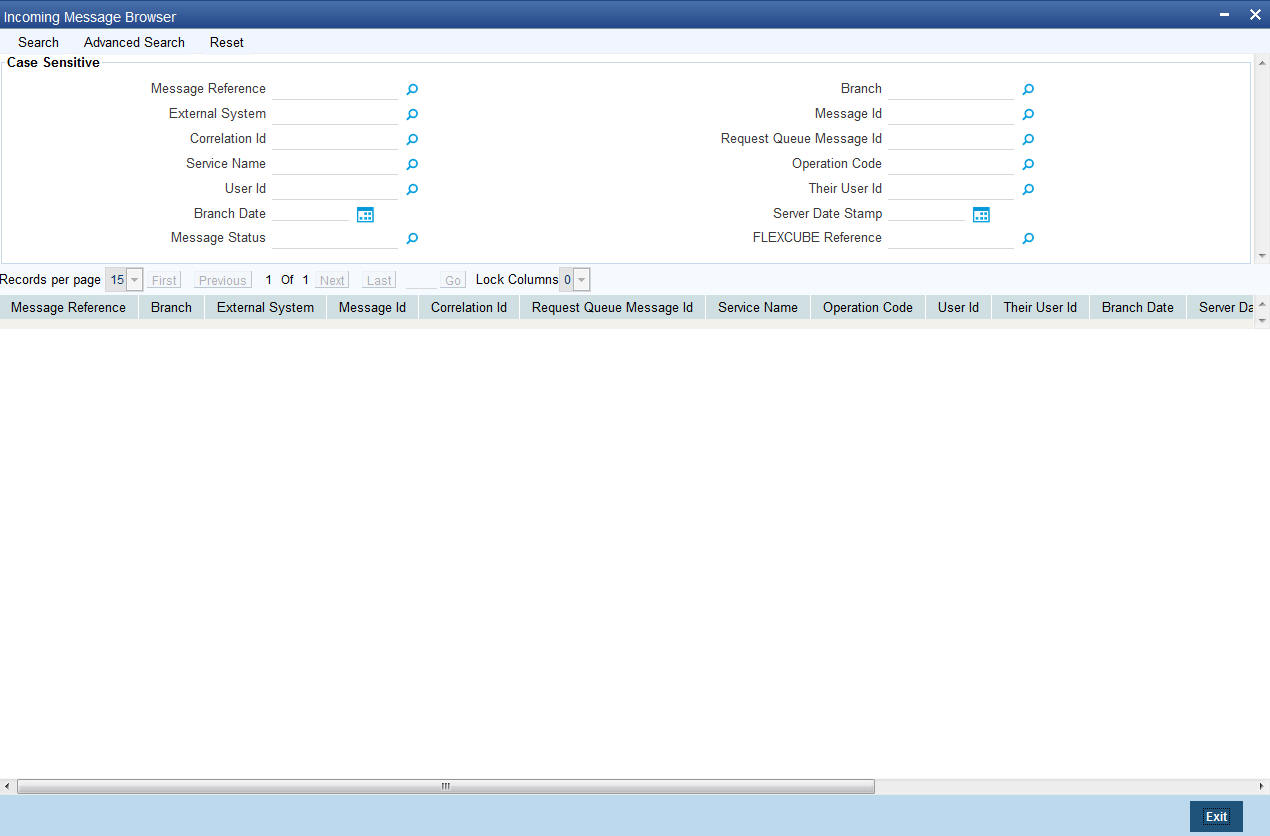Image resolution: width=1270 pixels, height=836 pixels.
Task: Open lookup for Message Status field
Action: click(x=412, y=239)
